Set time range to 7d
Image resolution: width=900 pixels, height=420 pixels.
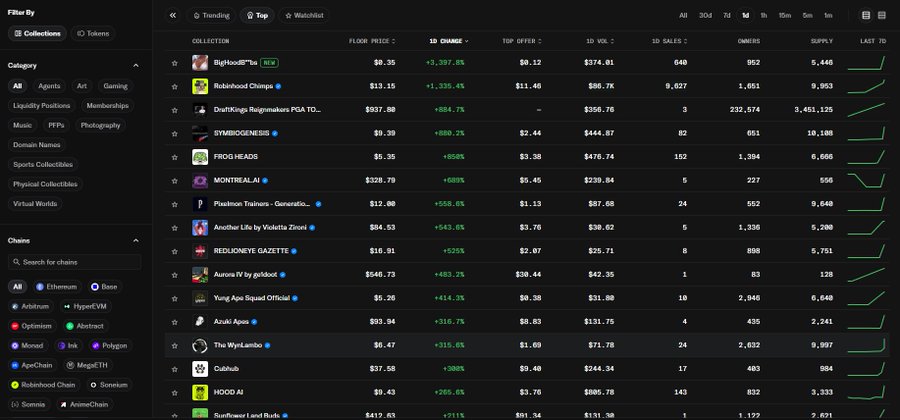(727, 15)
